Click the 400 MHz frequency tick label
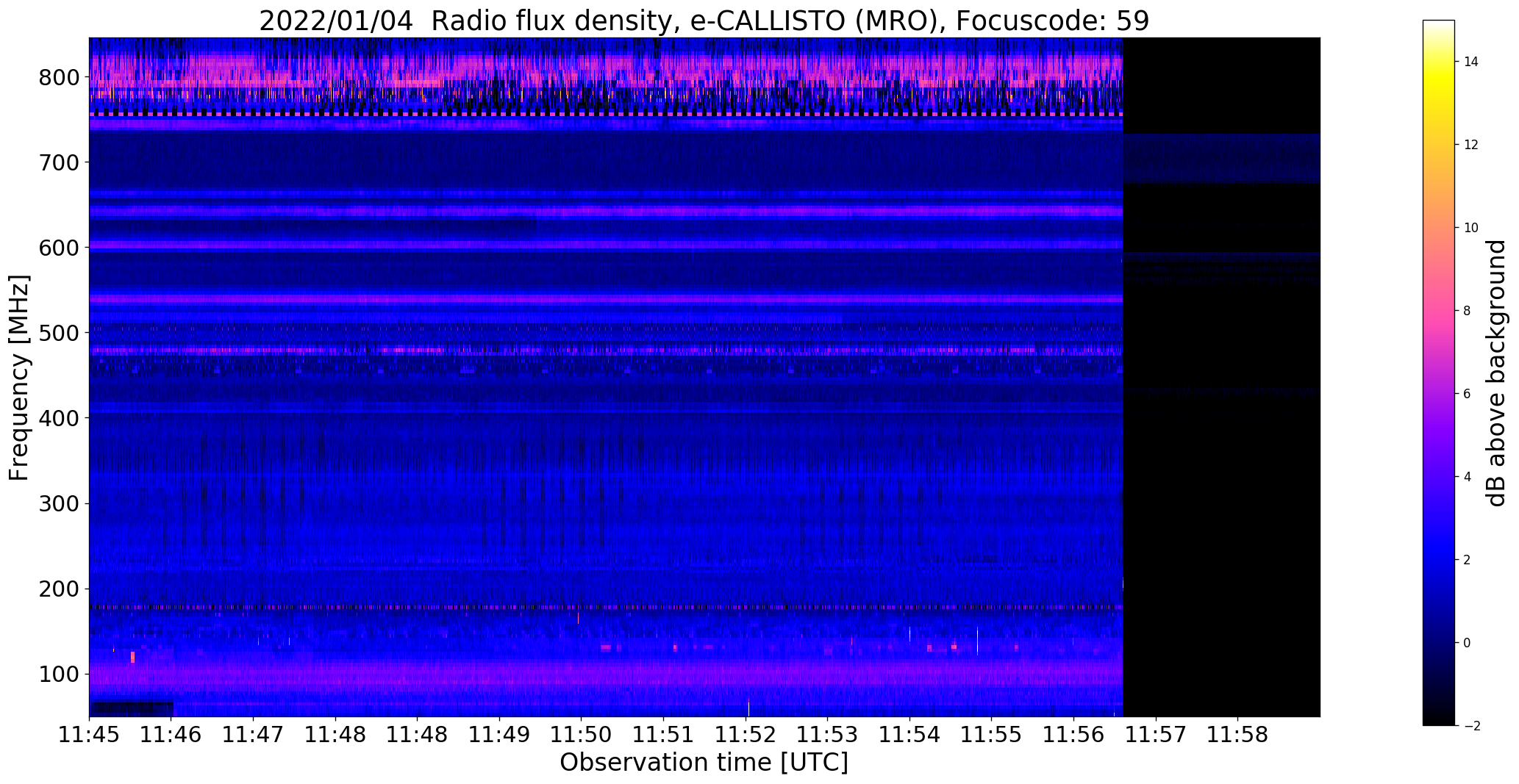The height and width of the screenshot is (784, 1519). [58, 418]
